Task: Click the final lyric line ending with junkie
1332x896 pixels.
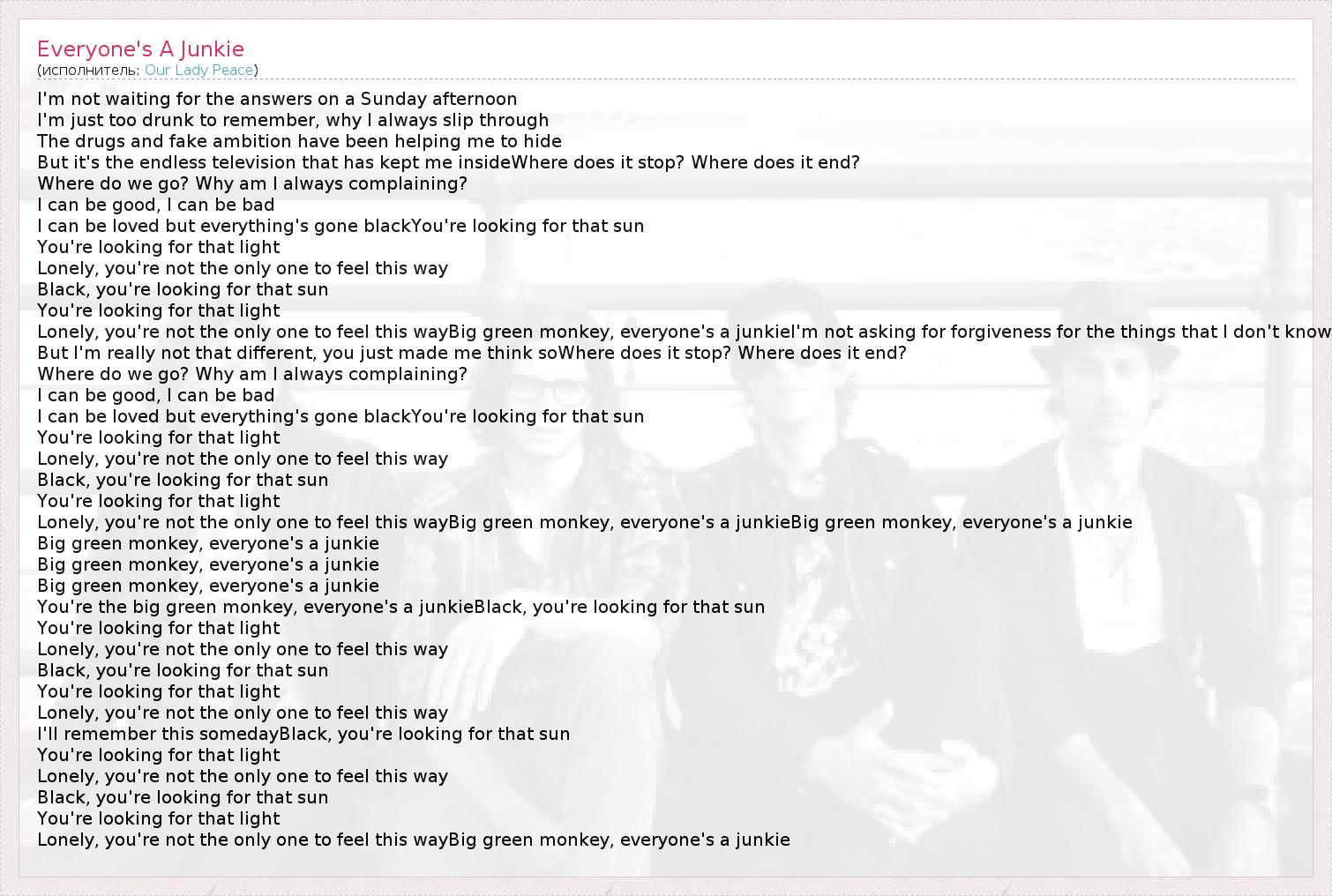Action: click(414, 840)
